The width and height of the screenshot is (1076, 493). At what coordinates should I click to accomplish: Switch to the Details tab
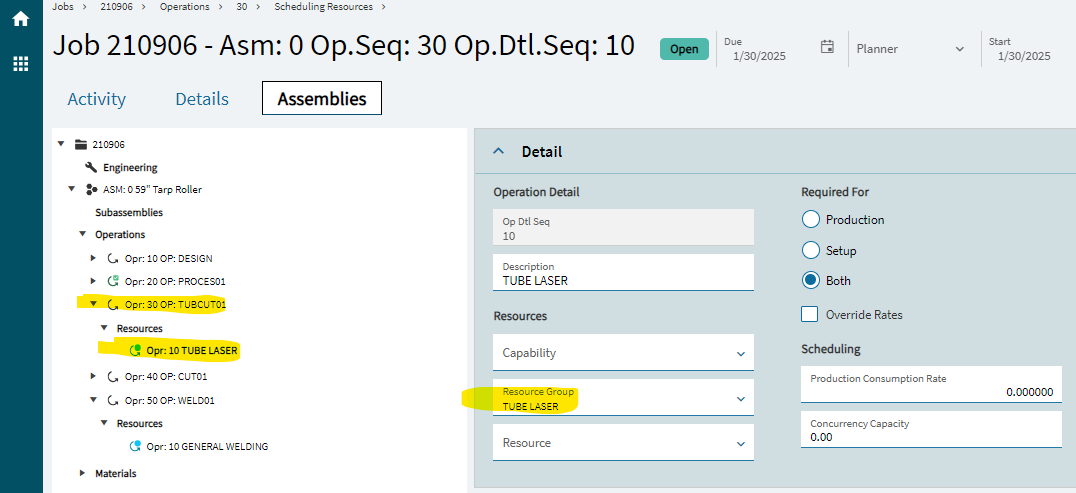[x=202, y=99]
